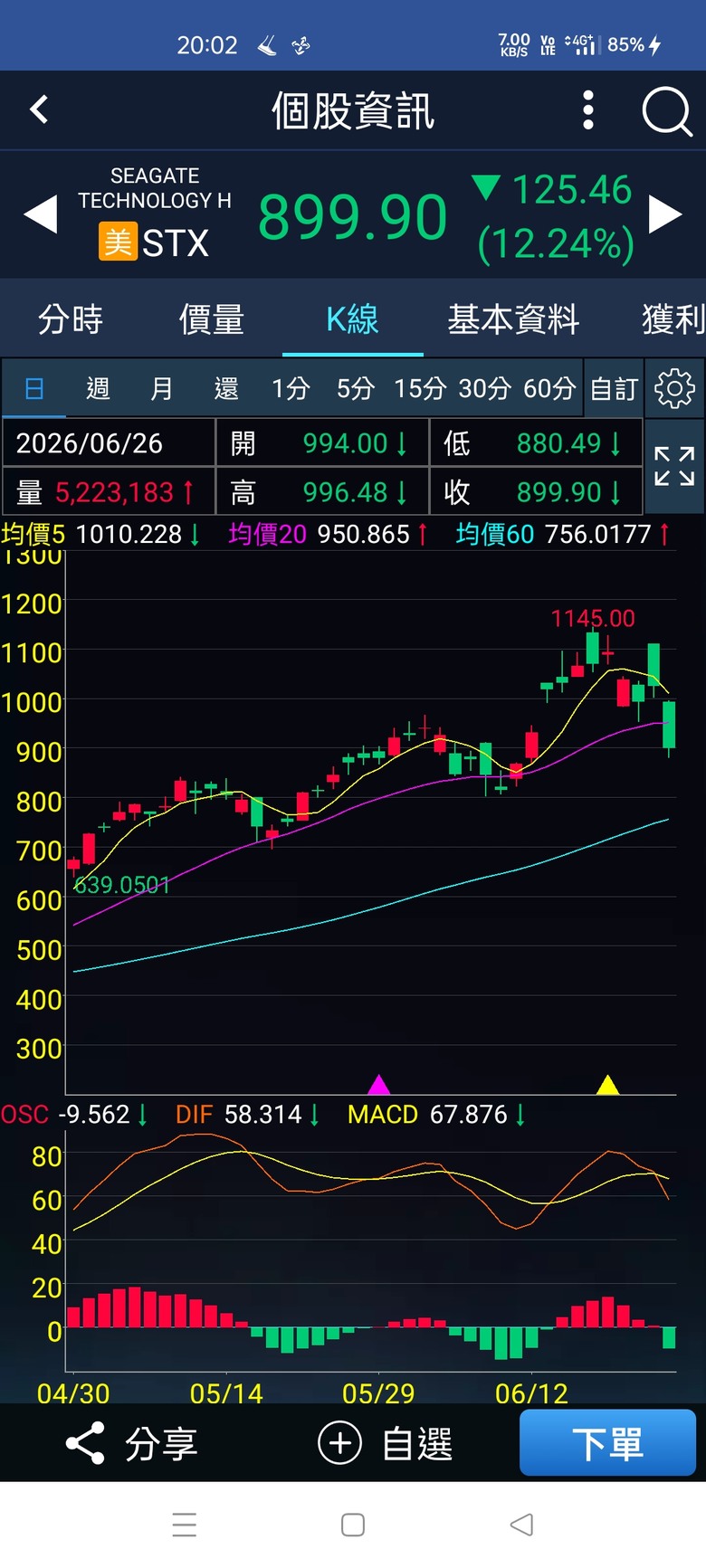706x1568 pixels.
Task: Tap high price 996.48
Action: tap(345, 492)
